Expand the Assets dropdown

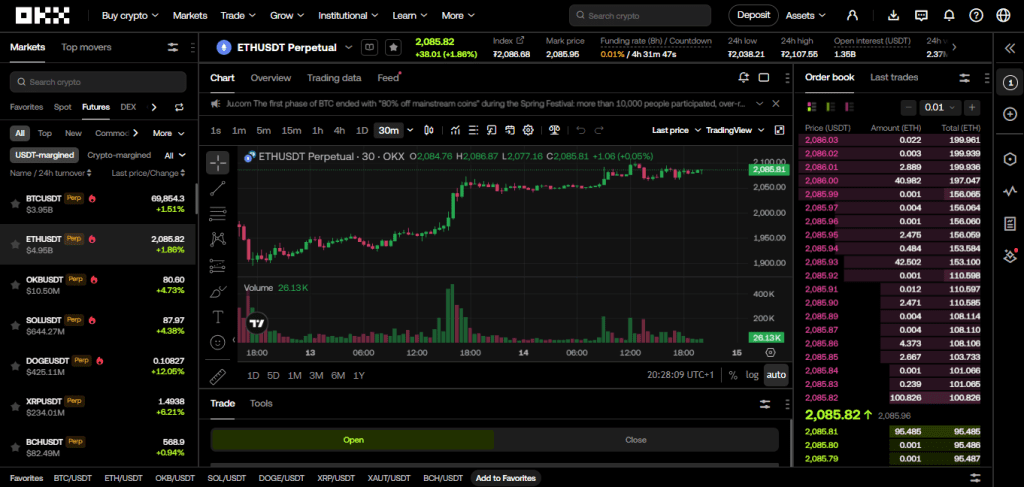[x=805, y=15]
